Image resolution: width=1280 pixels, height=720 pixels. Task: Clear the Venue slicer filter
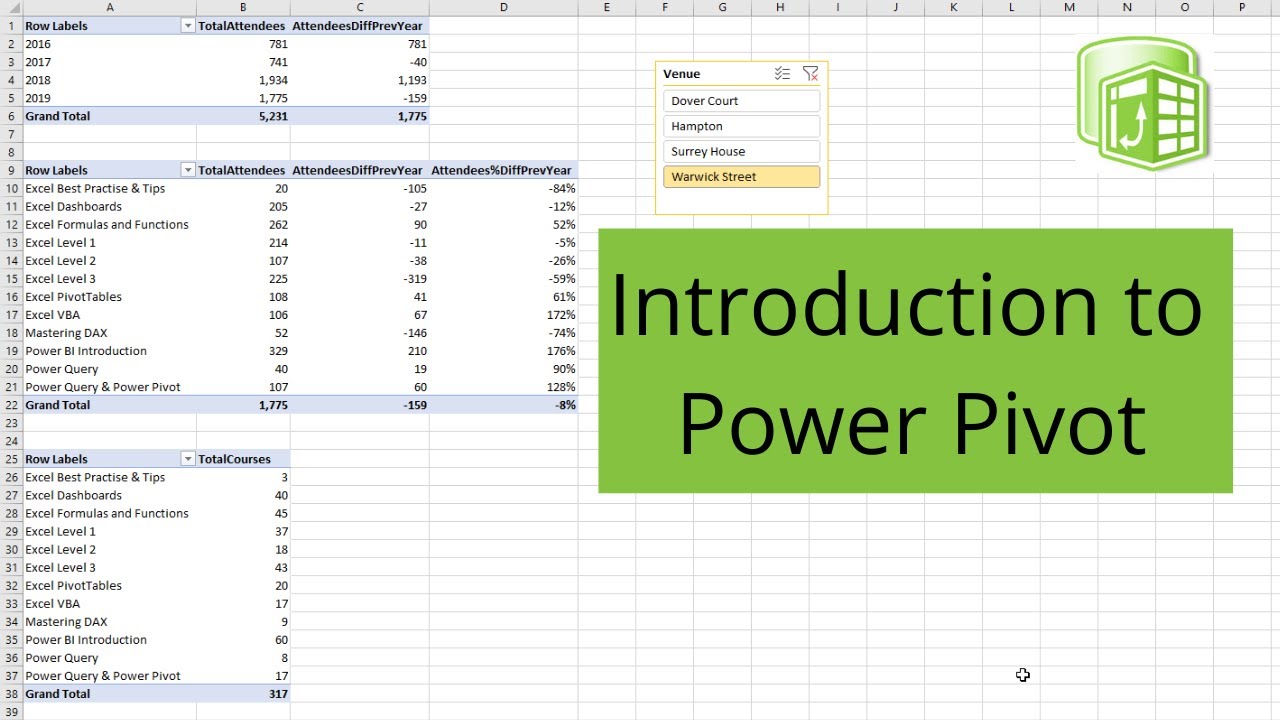pos(811,73)
